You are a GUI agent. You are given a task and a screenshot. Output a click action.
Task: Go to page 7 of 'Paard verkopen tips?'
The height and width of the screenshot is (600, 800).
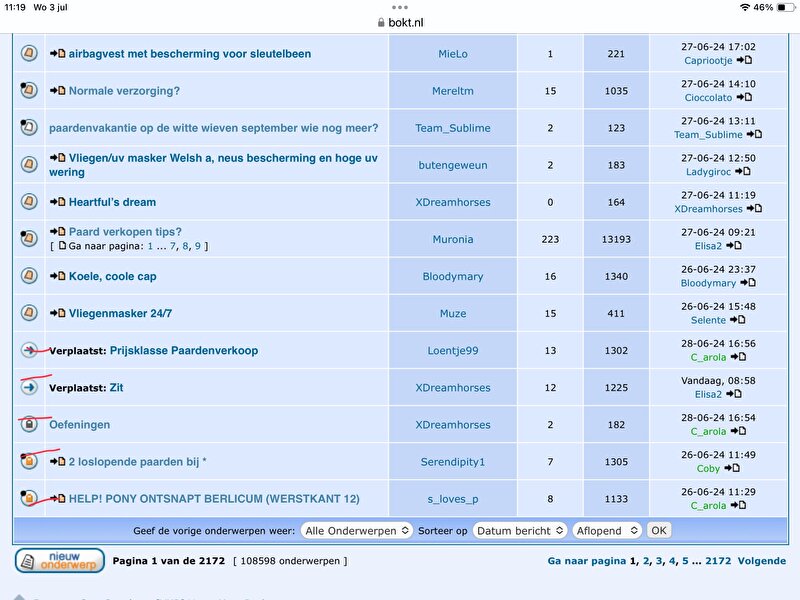173,246
